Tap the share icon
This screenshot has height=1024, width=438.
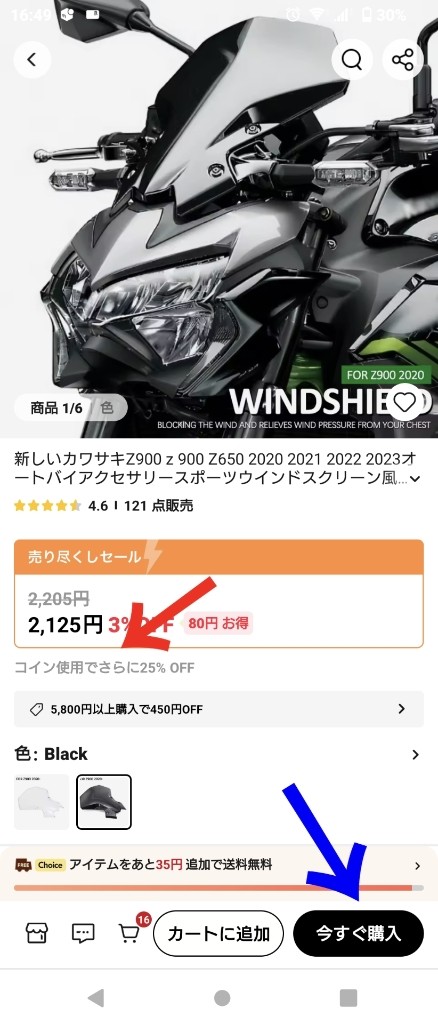(x=403, y=60)
